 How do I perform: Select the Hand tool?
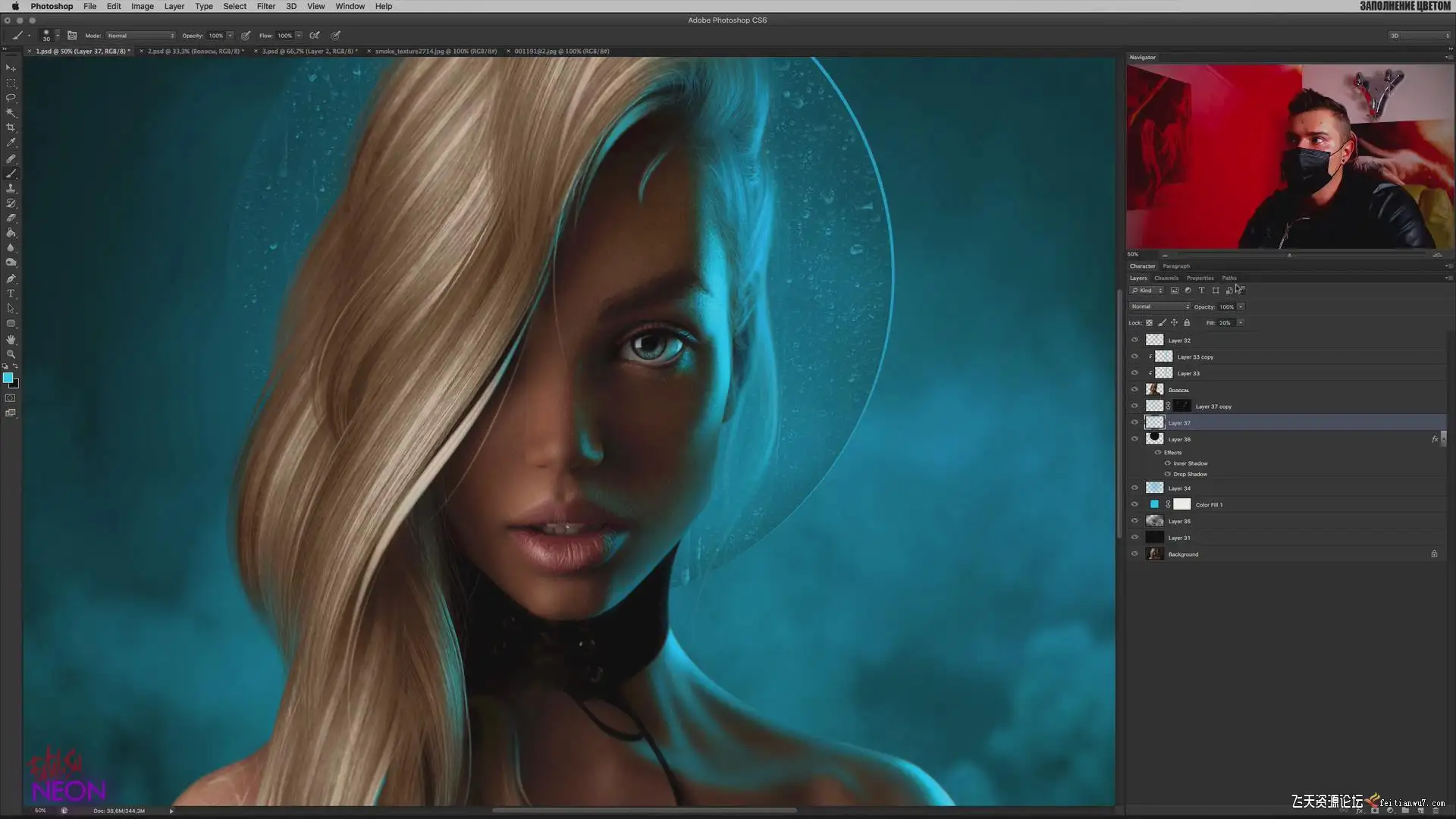coord(11,339)
